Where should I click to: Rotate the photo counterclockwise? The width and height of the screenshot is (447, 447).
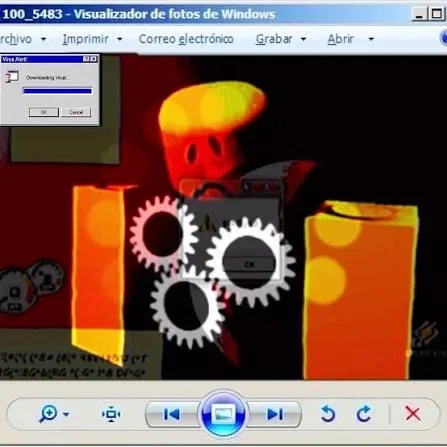point(328,414)
